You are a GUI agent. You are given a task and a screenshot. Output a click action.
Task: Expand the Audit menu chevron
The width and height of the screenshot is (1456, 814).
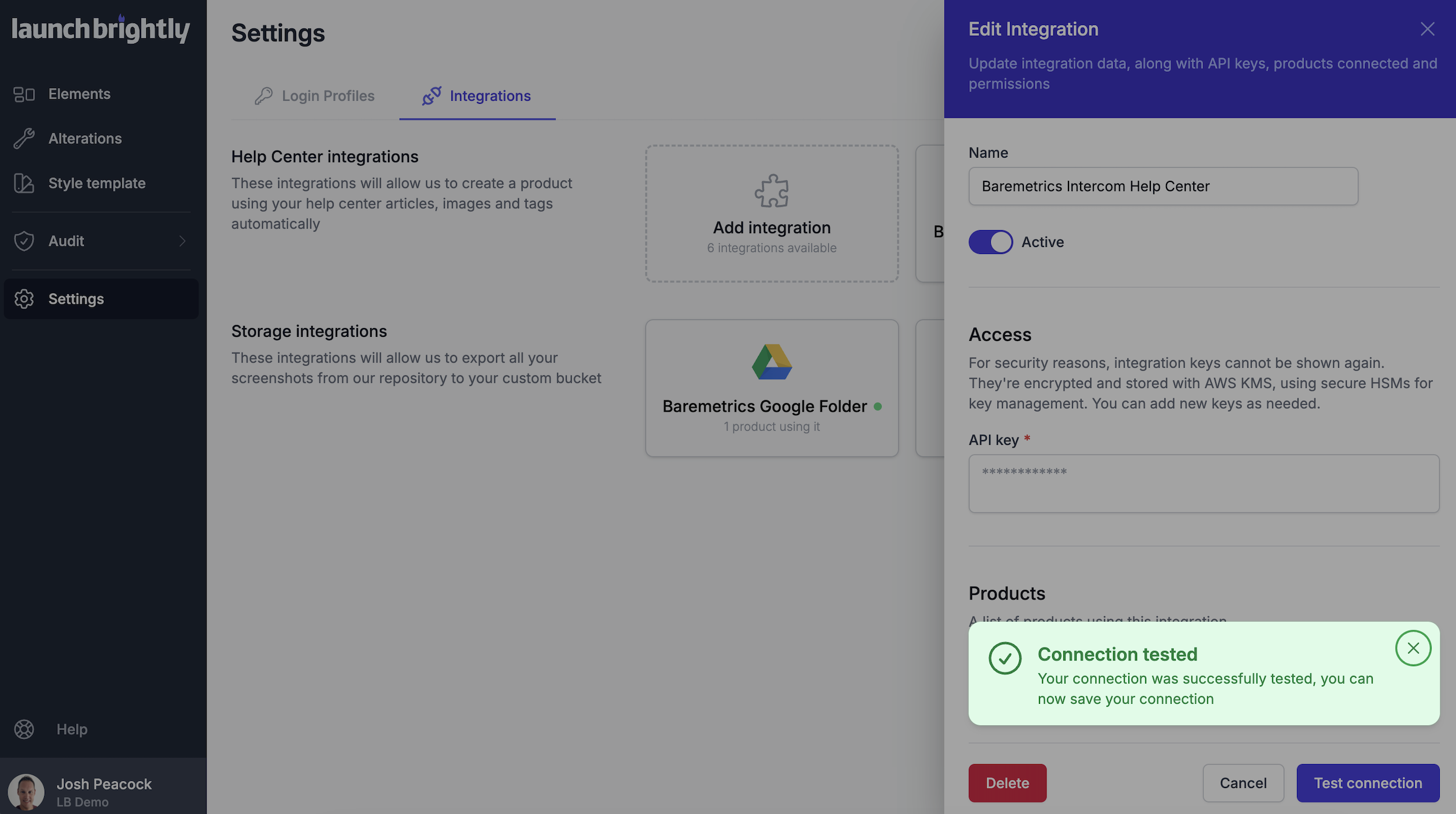pos(182,241)
